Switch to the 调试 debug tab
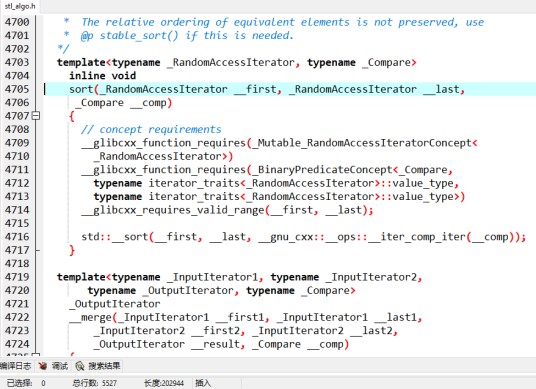The width and height of the screenshot is (536, 389). click(x=54, y=366)
